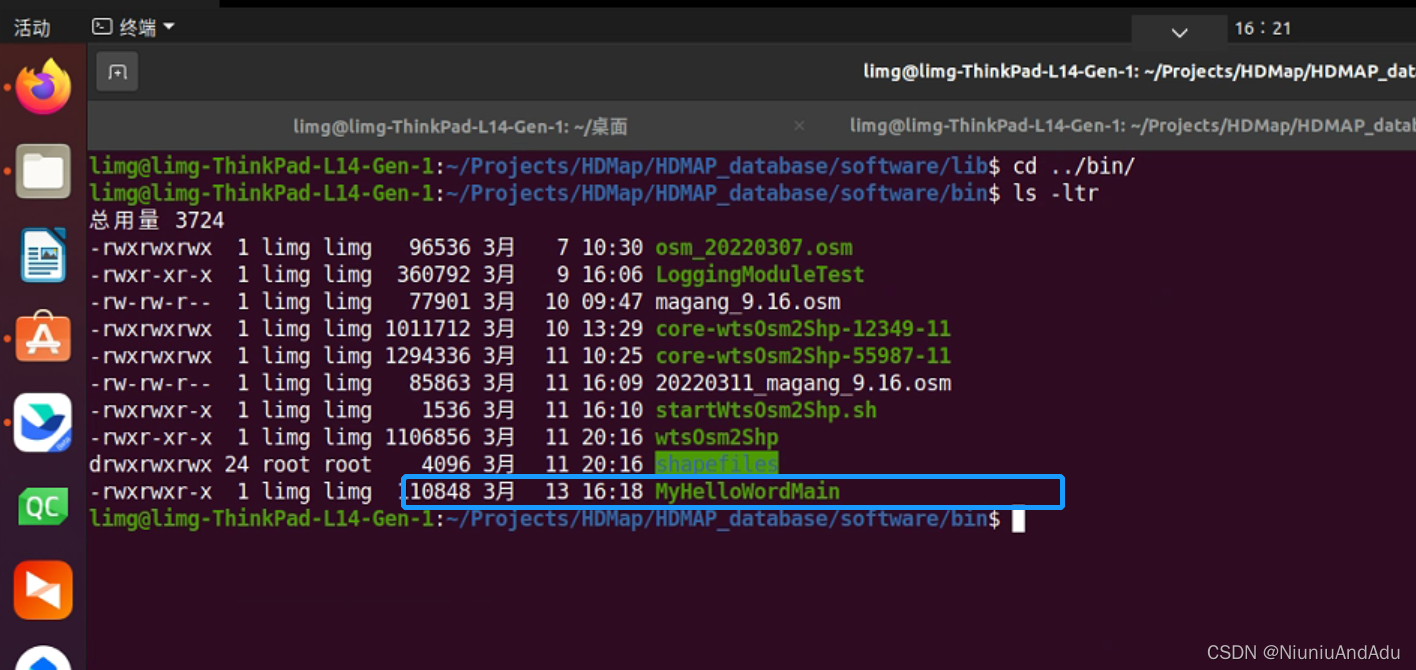
Task: Click the new terminal tab button
Action: coord(117,72)
